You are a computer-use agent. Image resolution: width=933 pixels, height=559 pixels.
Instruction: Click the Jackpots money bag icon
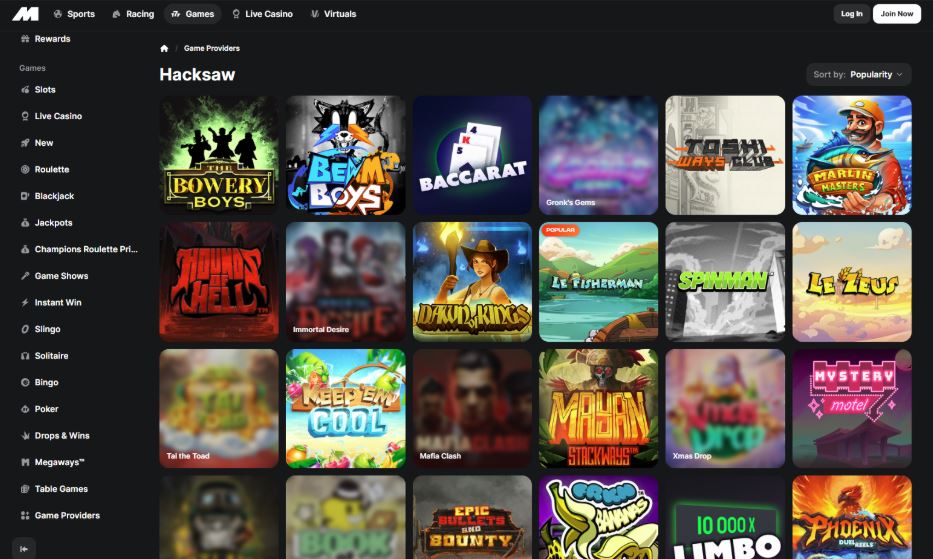(x=25, y=223)
